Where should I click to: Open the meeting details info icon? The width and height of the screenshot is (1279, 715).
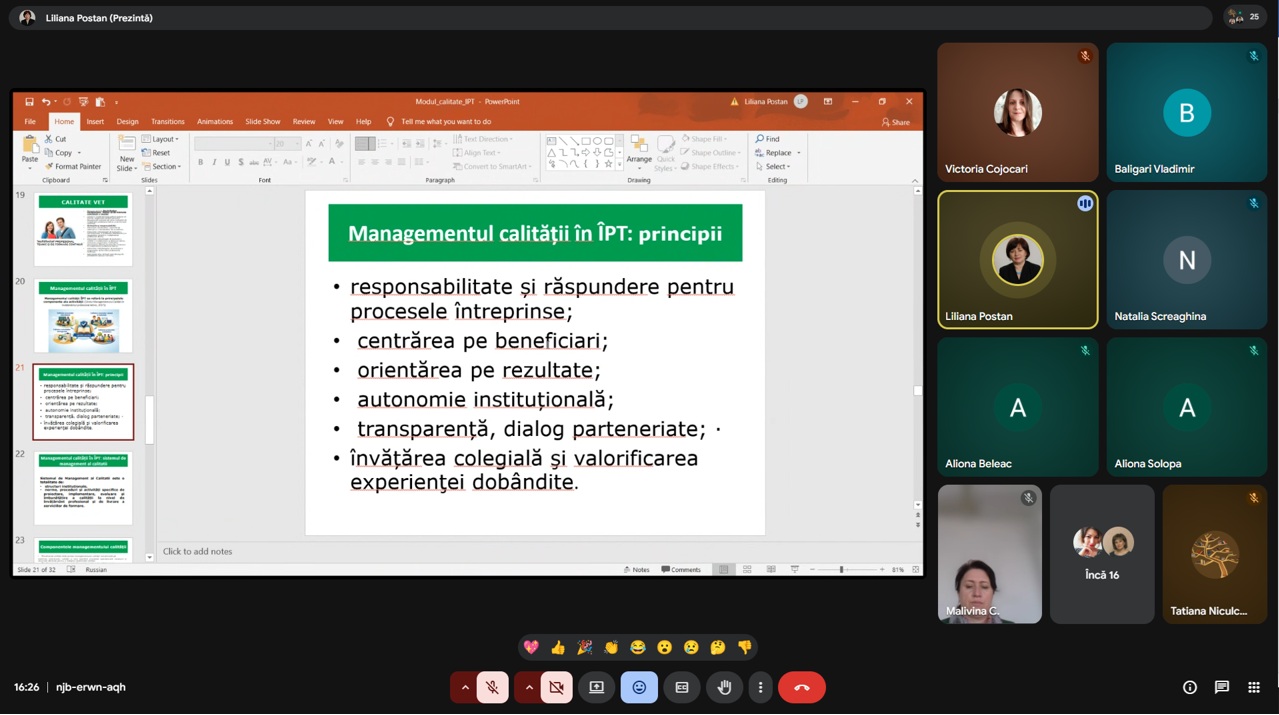tap(1189, 688)
